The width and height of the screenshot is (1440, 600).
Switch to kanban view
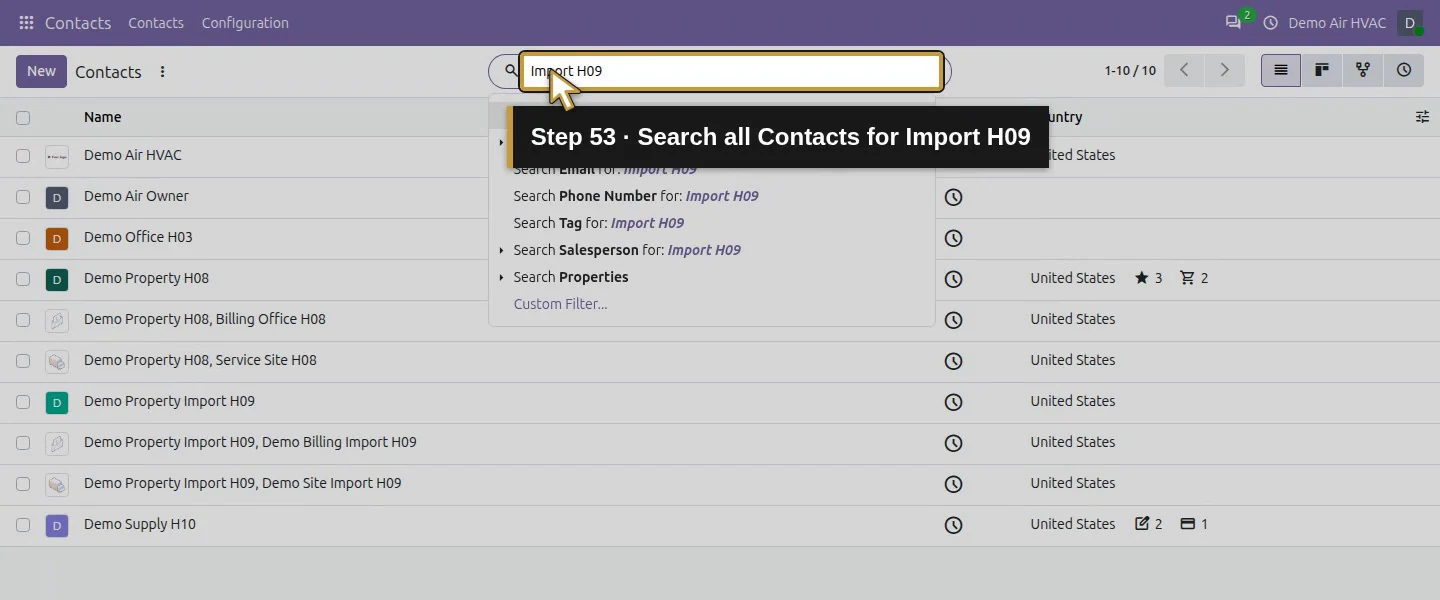pyautogui.click(x=1322, y=70)
